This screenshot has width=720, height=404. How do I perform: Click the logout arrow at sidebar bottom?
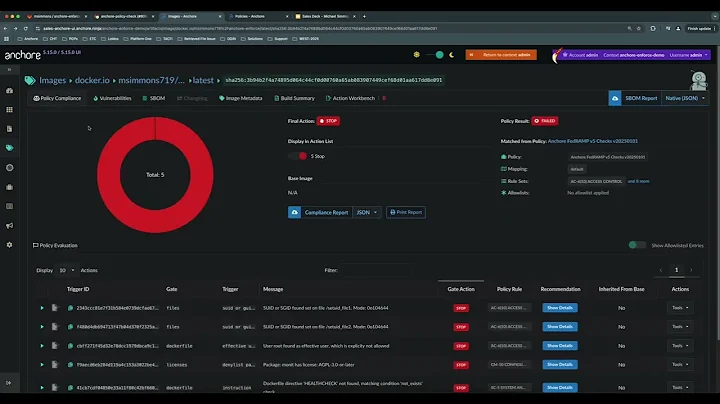coord(9,383)
